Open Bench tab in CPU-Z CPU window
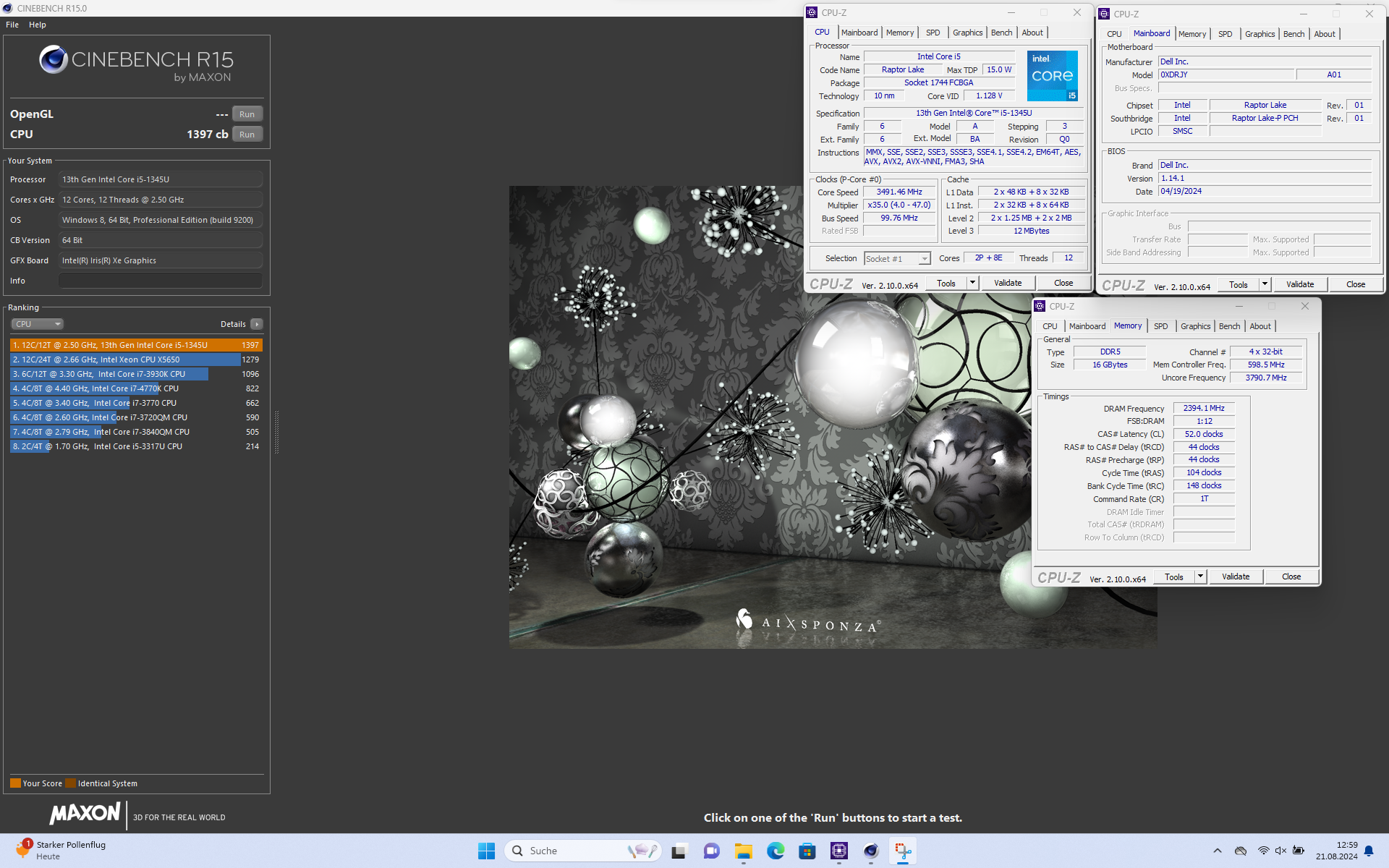The width and height of the screenshot is (1389, 868). (1002, 33)
